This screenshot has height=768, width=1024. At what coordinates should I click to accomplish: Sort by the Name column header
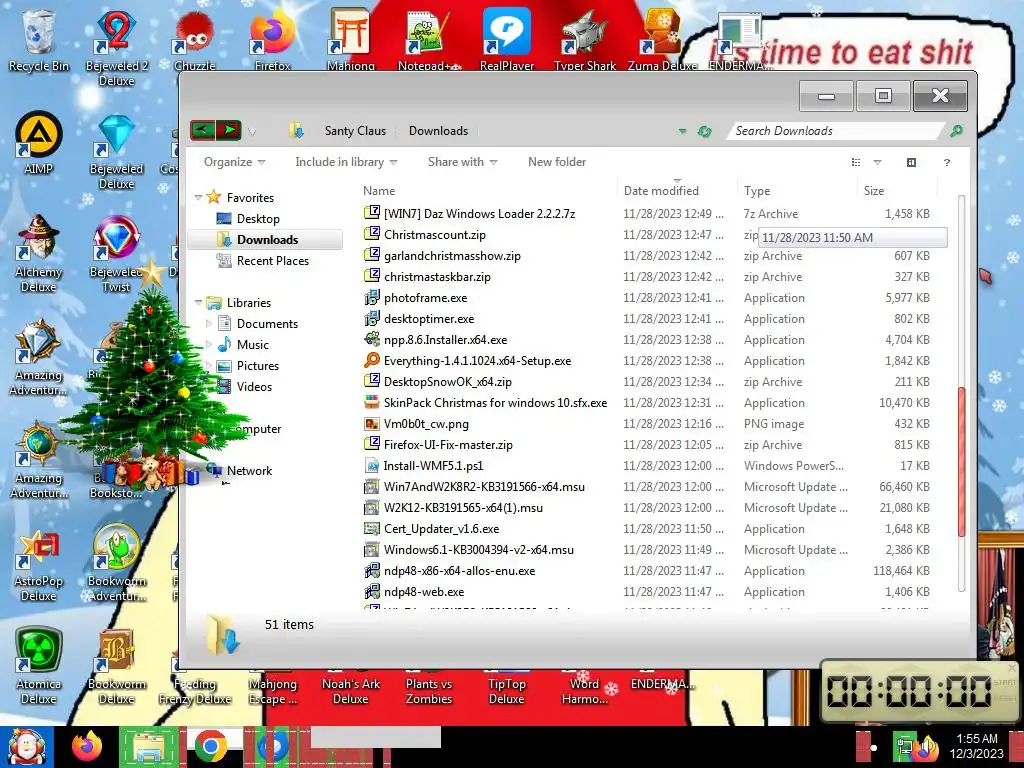379,191
